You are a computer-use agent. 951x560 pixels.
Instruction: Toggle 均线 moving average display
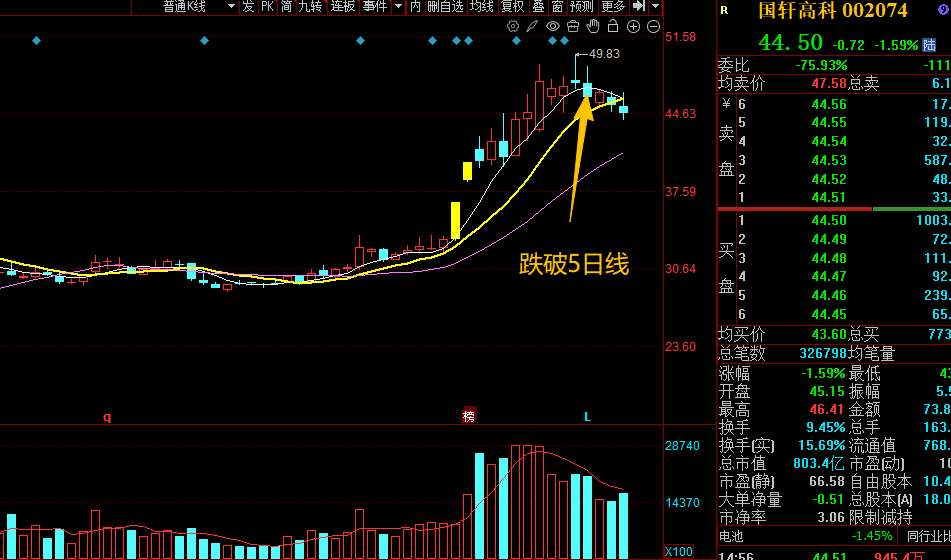click(x=482, y=6)
